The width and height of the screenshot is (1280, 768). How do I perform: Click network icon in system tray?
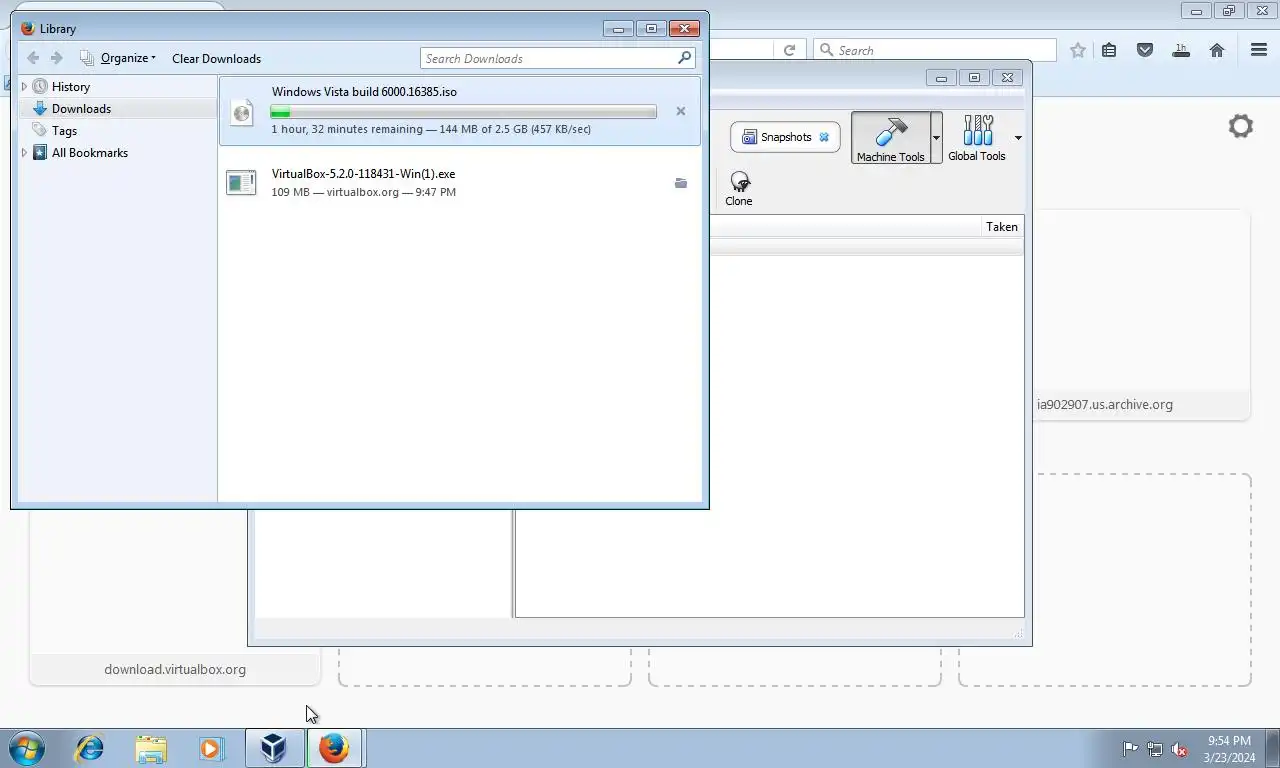tap(1154, 749)
